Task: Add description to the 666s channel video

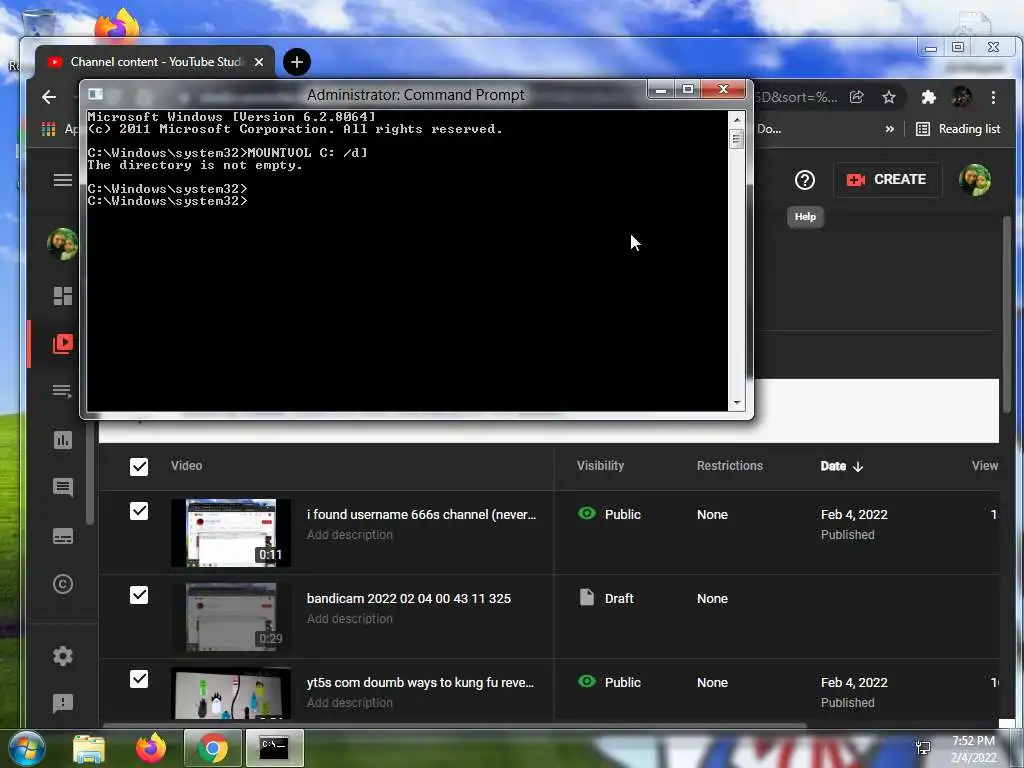Action: tap(350, 535)
